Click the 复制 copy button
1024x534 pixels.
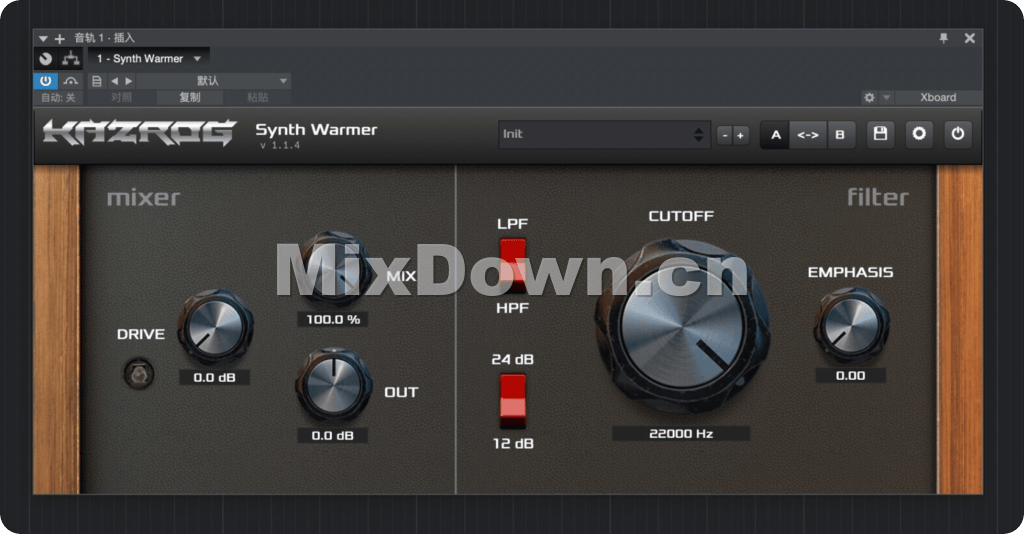point(189,98)
